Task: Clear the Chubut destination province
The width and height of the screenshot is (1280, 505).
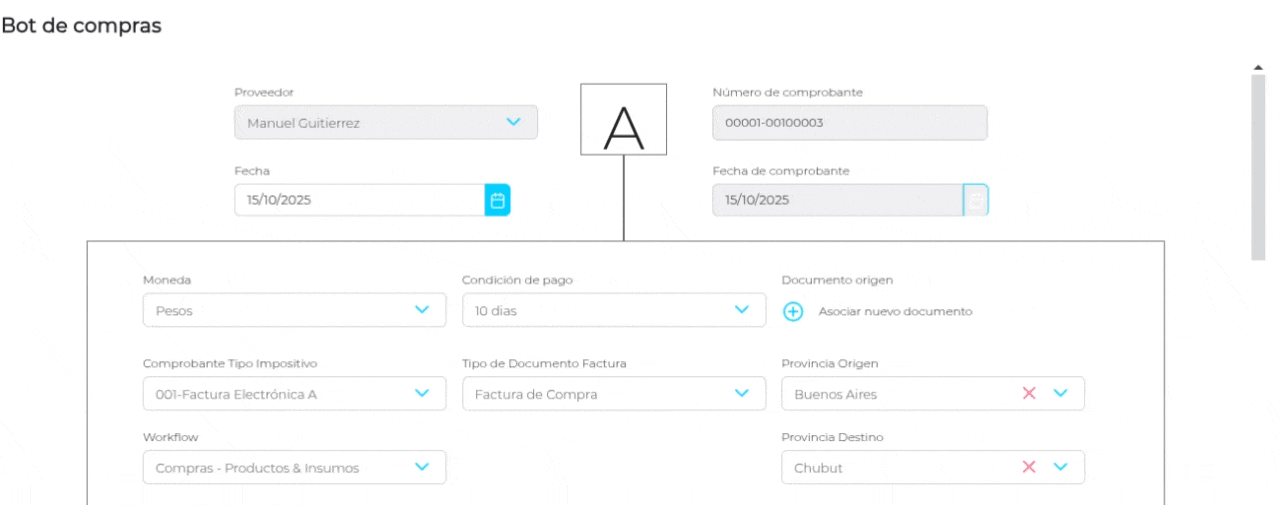Action: pos(1029,467)
